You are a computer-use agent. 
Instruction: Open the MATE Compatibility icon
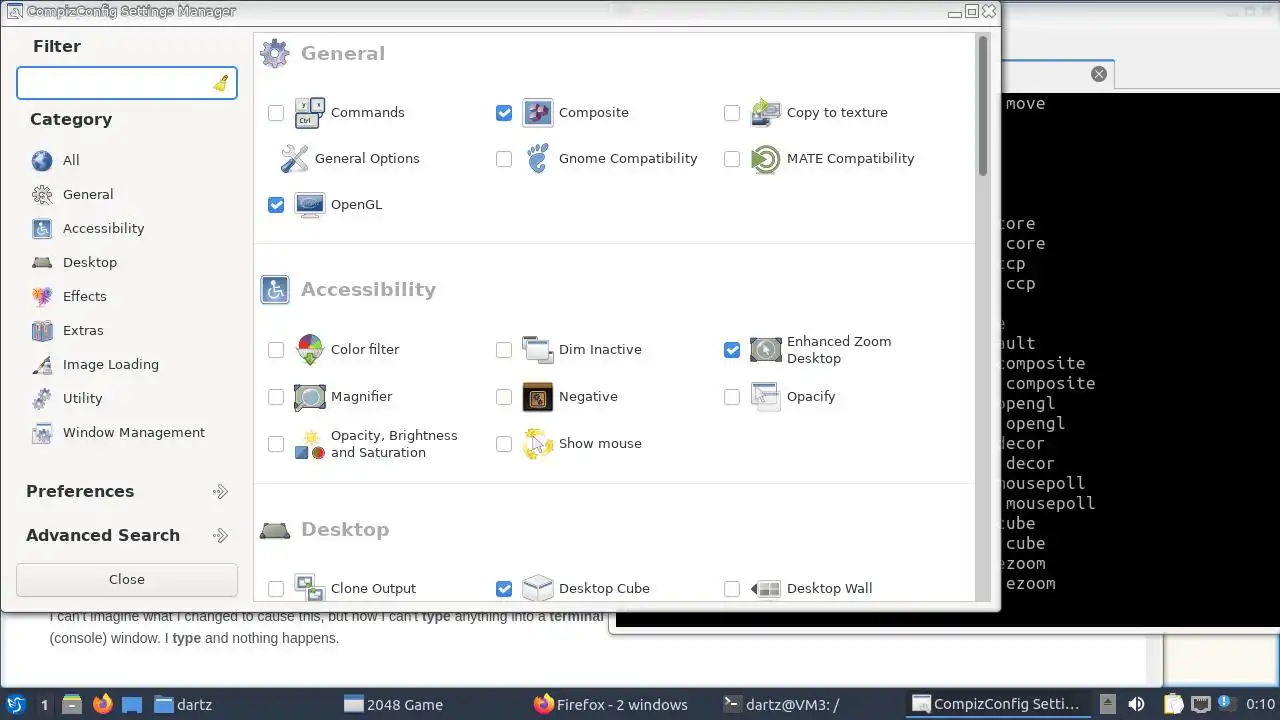click(x=766, y=159)
